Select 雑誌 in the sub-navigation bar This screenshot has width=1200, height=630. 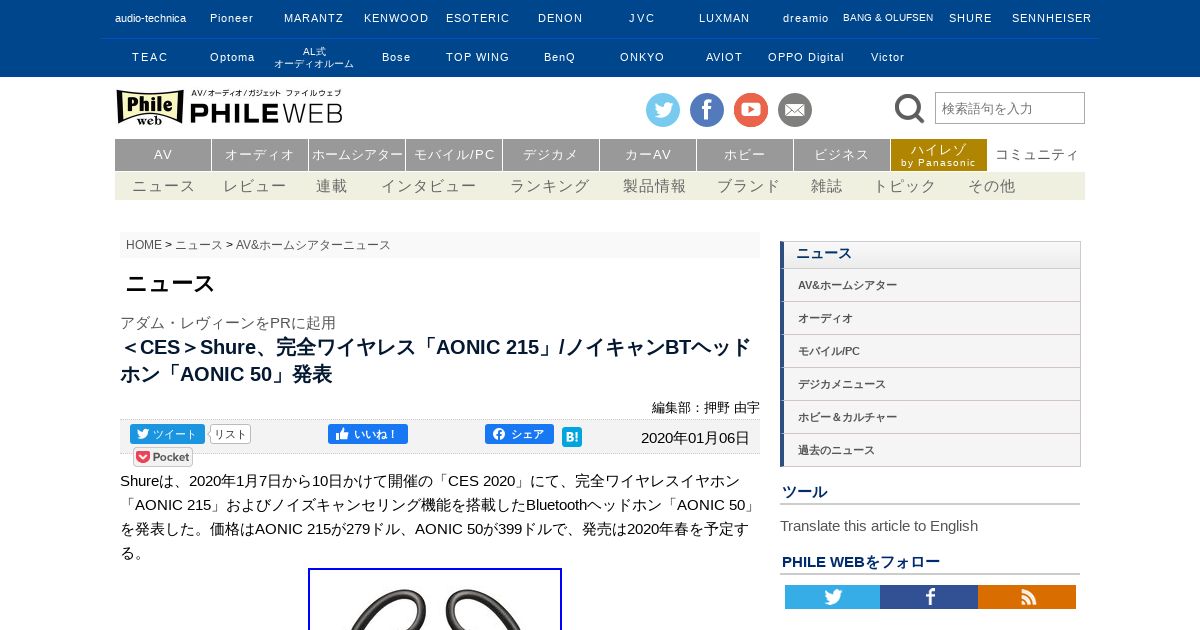[x=827, y=186]
